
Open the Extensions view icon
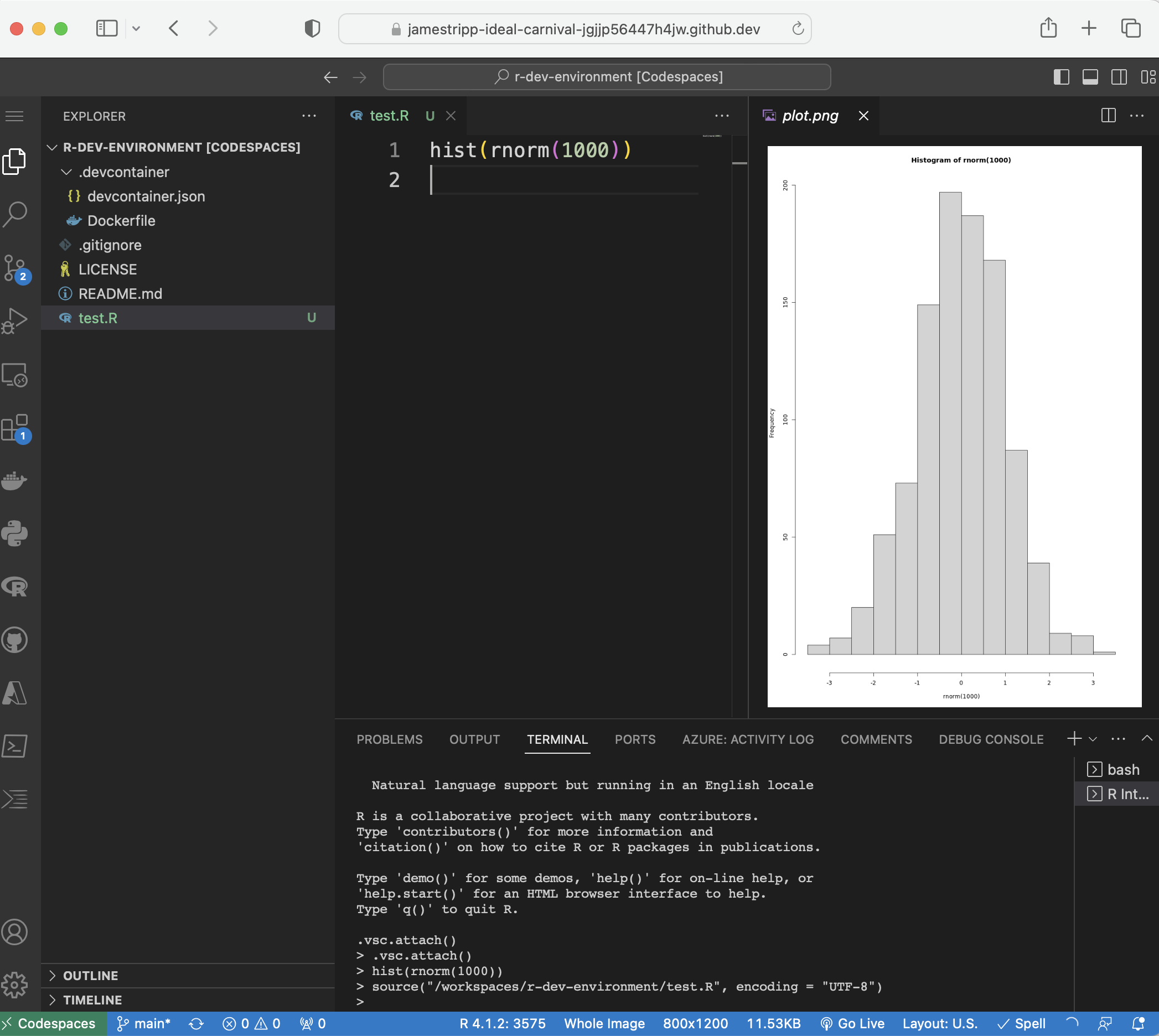15,427
